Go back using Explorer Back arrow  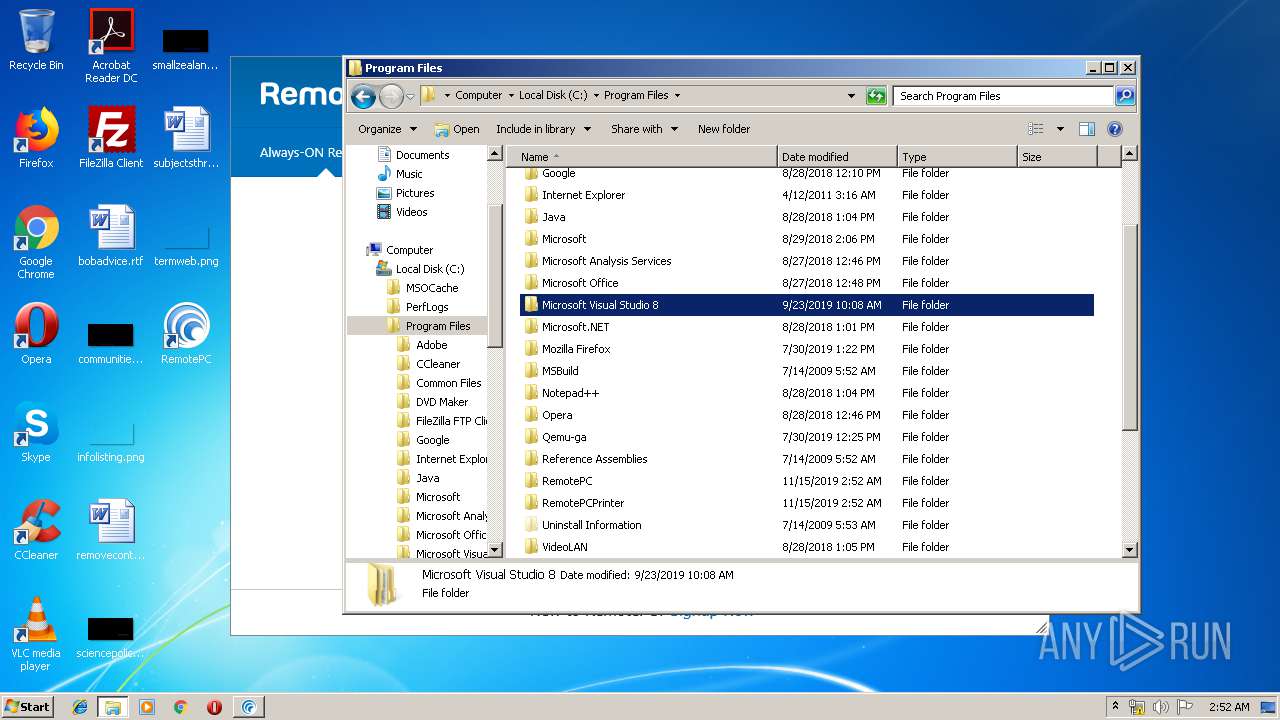[364, 96]
